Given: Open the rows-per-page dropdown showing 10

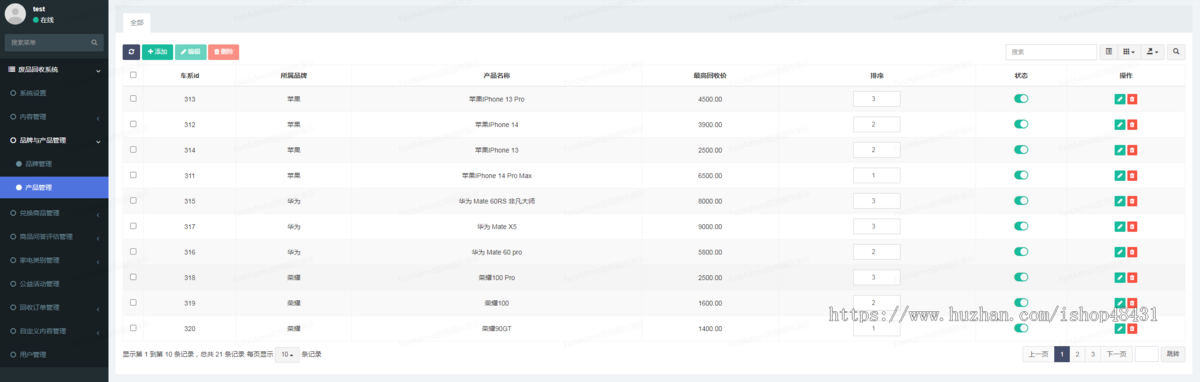Looking at the screenshot, I should pos(287,354).
